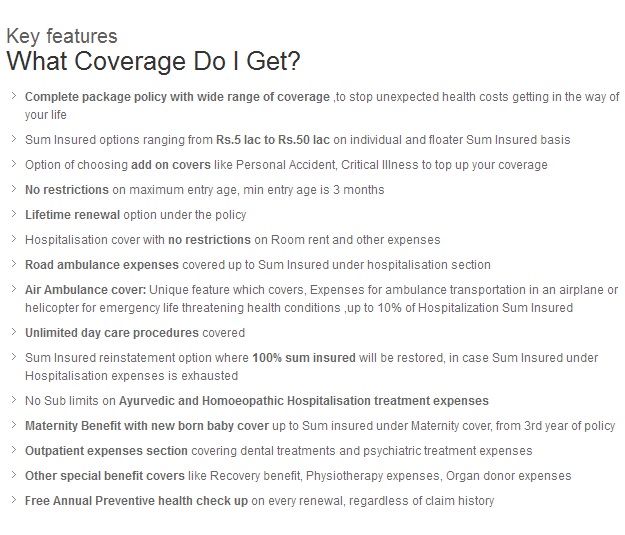Viewport: 625px width, 535px height.
Task: Click the chevron bullet next to Road ambulance expenses
Action: coord(14,264)
